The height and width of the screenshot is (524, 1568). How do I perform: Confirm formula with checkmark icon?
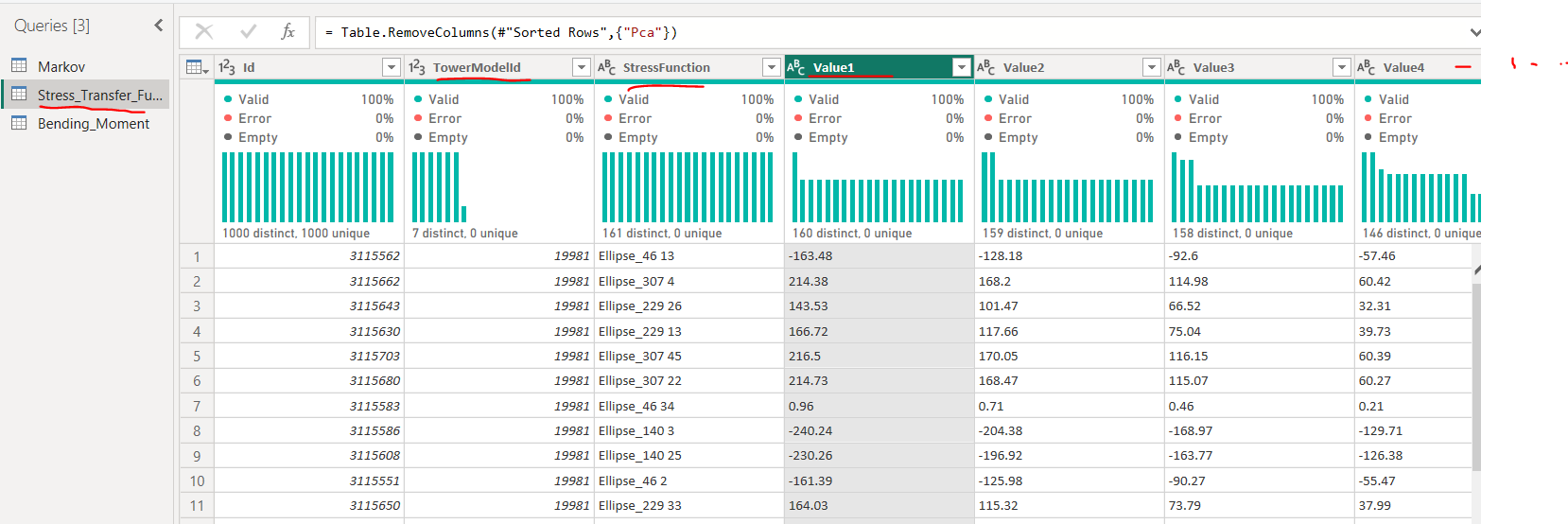click(x=248, y=32)
